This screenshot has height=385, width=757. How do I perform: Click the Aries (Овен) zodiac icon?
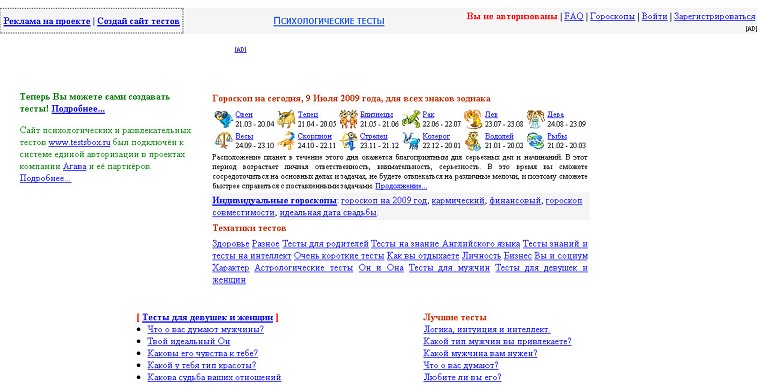tap(223, 119)
